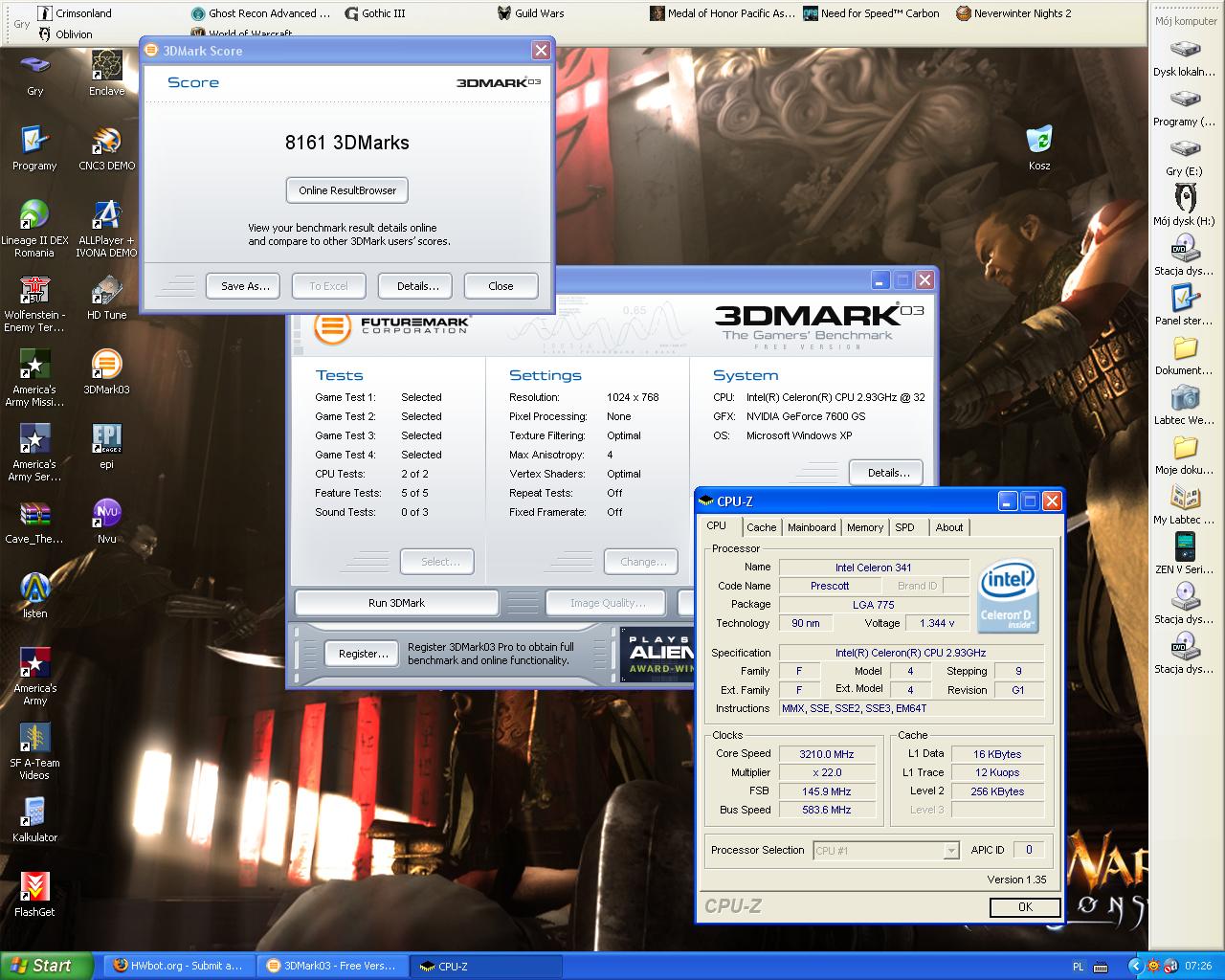This screenshot has height=980, width=1225.
Task: Open America's Army Mission desktop icon
Action: 35,378
